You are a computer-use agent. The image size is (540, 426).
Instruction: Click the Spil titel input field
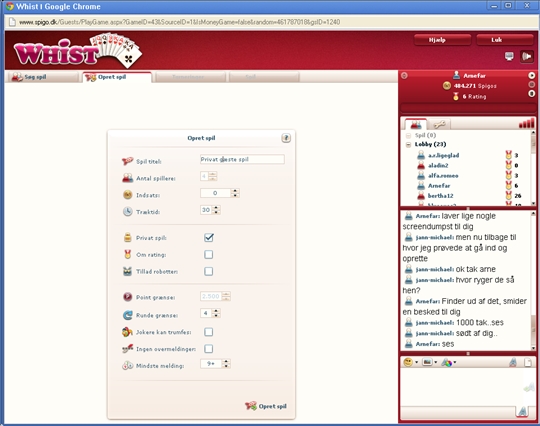(242, 159)
